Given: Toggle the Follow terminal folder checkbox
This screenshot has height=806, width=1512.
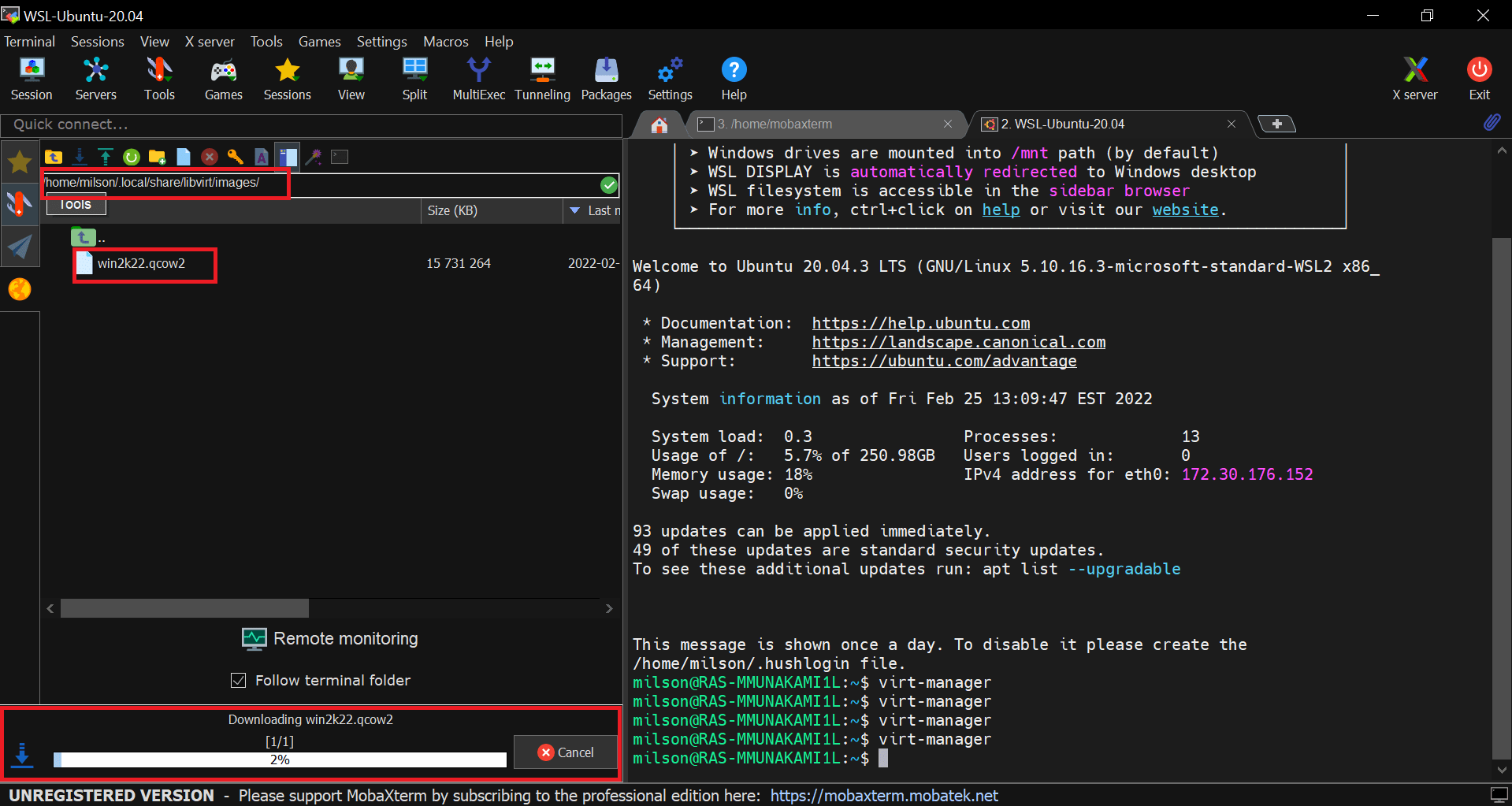Looking at the screenshot, I should coord(238,680).
